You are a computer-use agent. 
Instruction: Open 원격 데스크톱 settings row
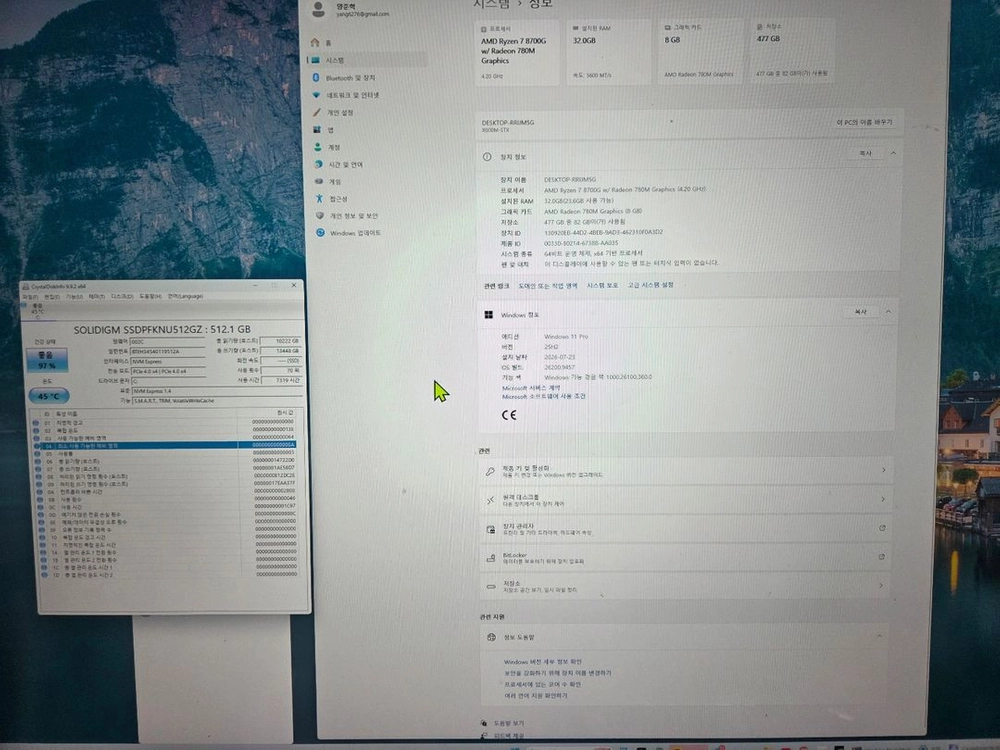click(x=687, y=499)
